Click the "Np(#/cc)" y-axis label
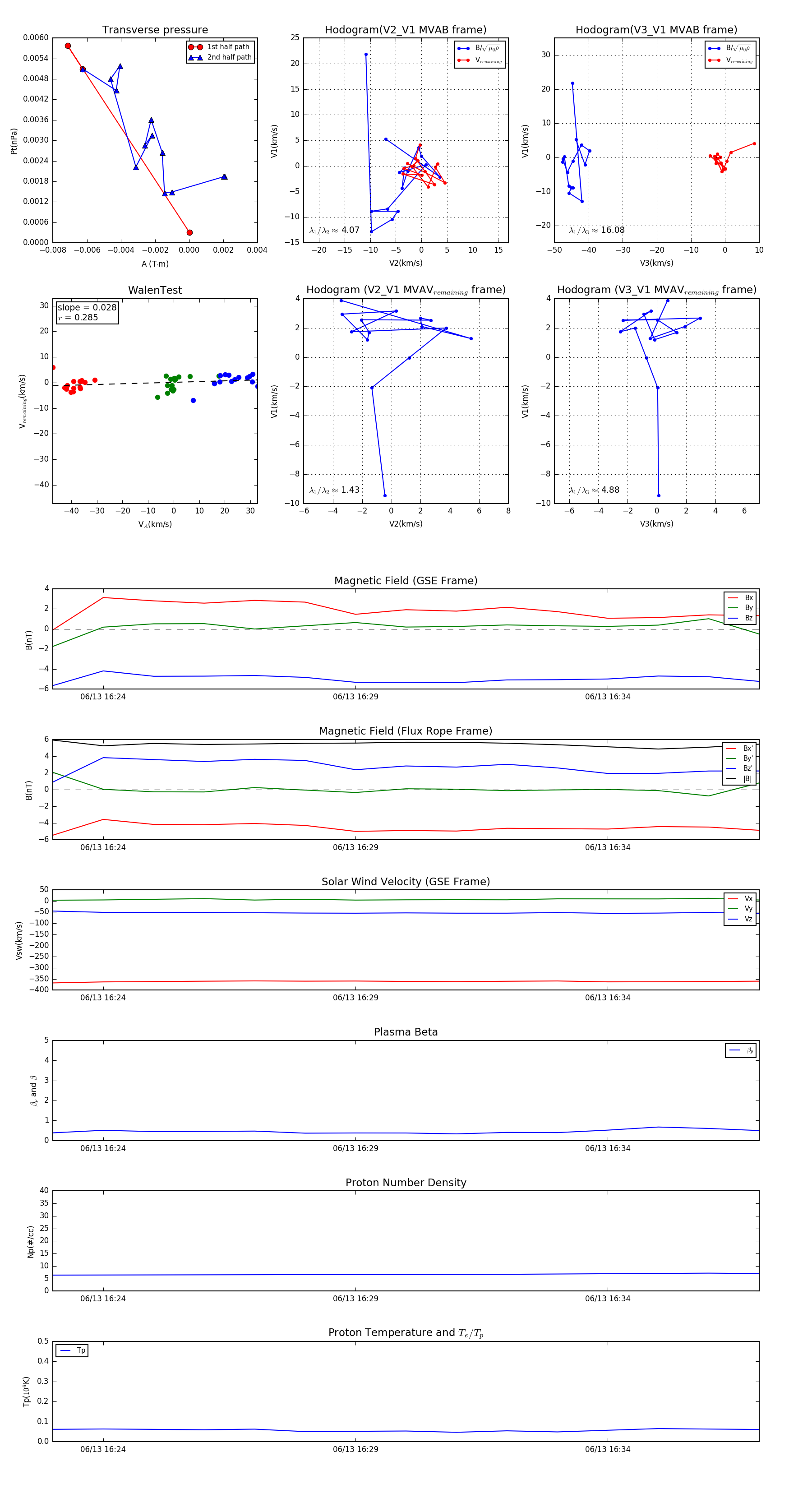 point(31,1242)
